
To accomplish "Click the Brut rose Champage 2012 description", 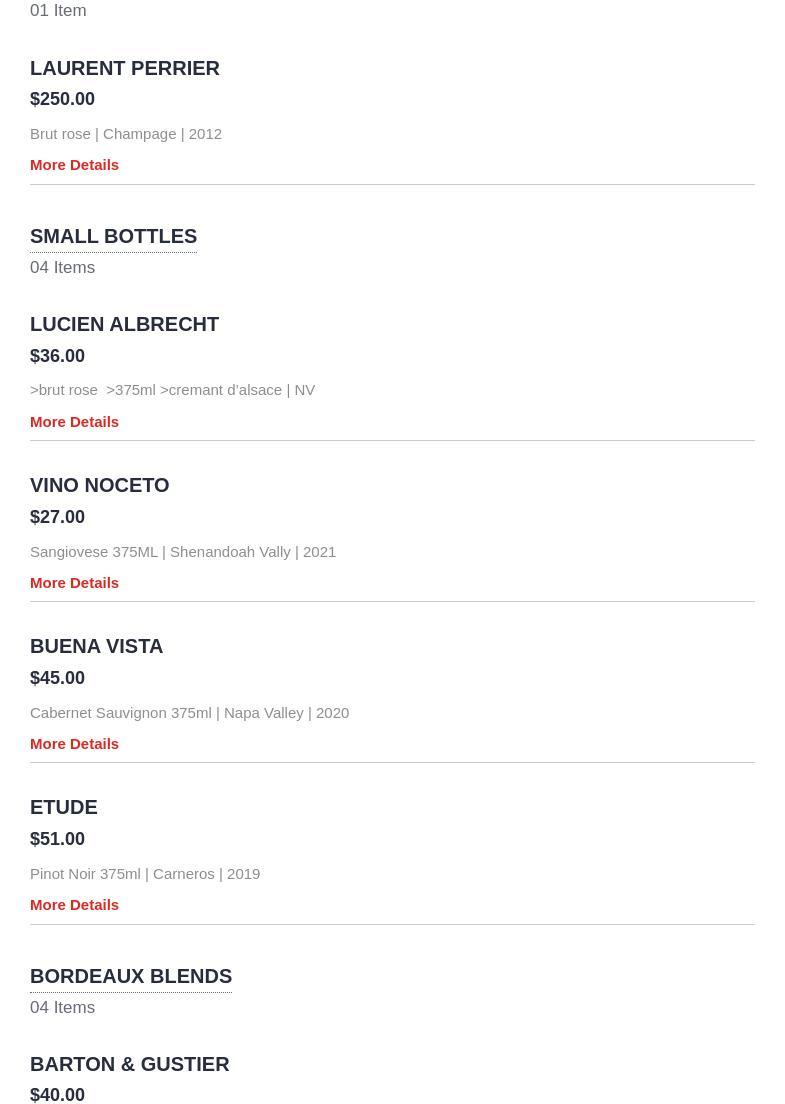I will click(x=126, y=134).
